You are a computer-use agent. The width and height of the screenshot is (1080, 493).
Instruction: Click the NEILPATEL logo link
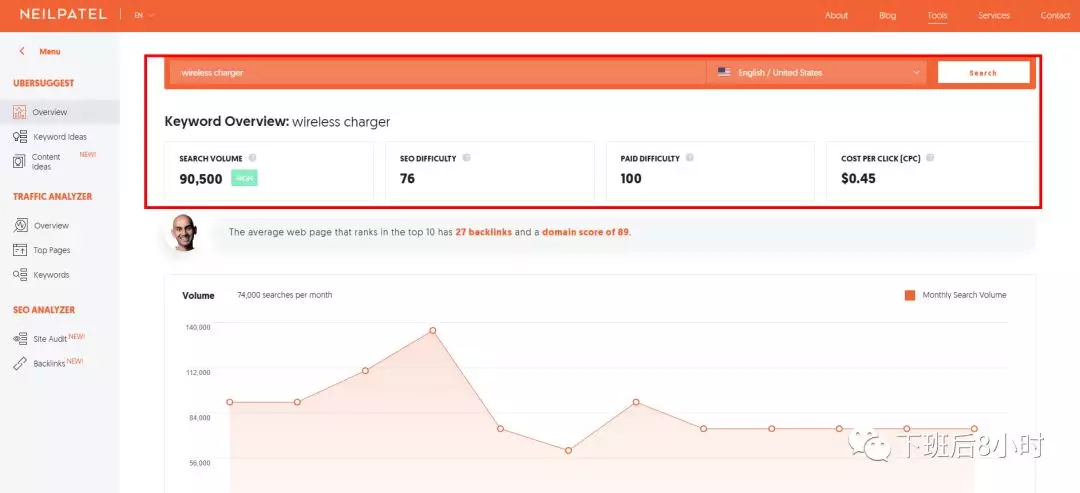pos(62,15)
